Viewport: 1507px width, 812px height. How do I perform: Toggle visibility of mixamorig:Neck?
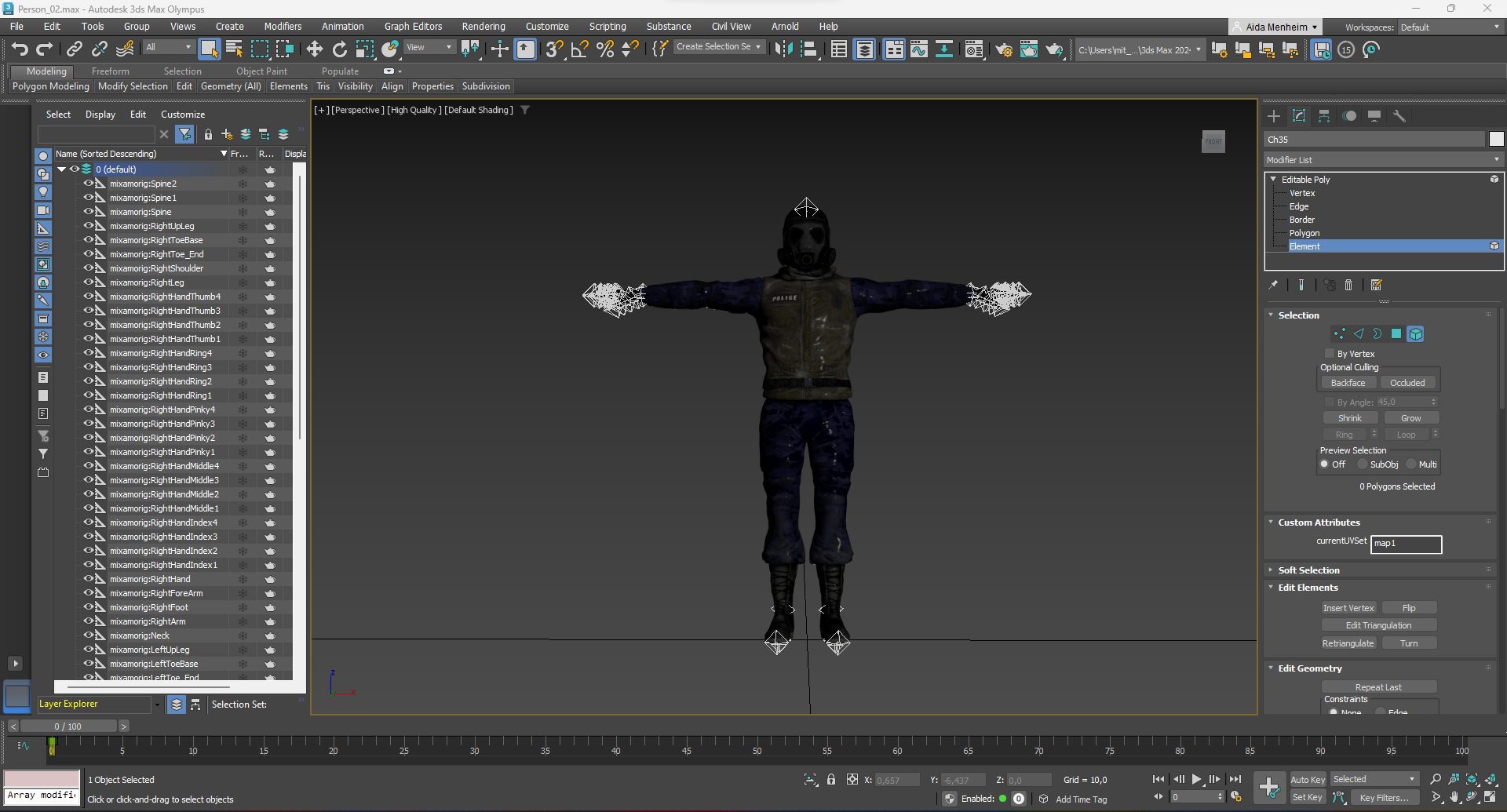(x=88, y=635)
